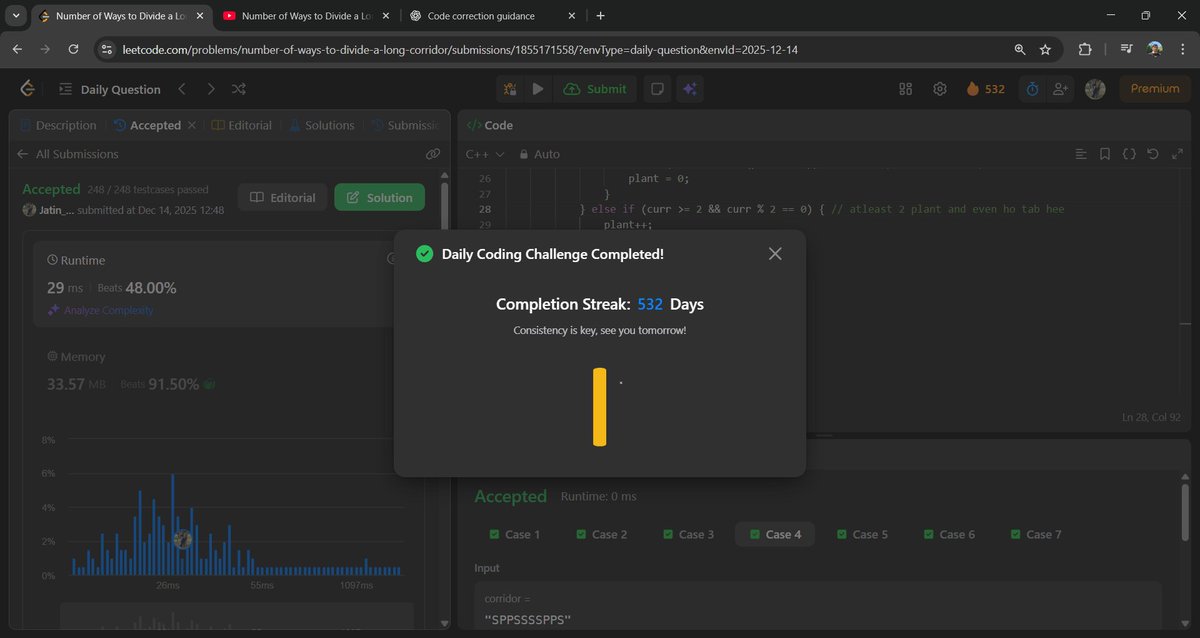Viewport: 1200px width, 638px height.
Task: Click the runtime distribution chart
Action: click(237, 510)
